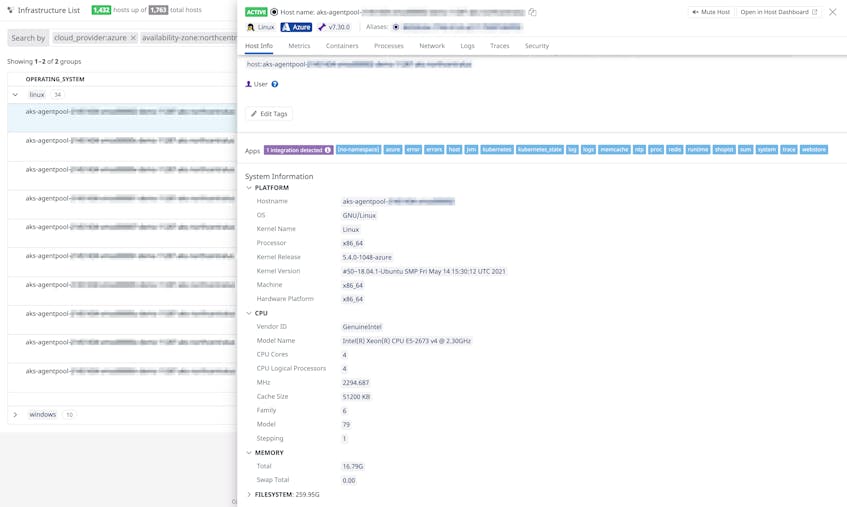Open the Network tab
Image resolution: width=847 pixels, height=507 pixels.
coord(432,46)
